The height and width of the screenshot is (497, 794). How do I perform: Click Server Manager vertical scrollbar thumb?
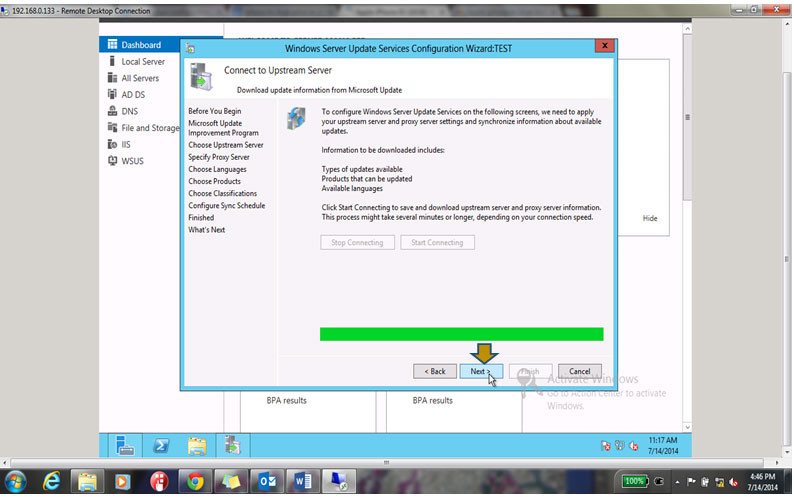coord(687,117)
